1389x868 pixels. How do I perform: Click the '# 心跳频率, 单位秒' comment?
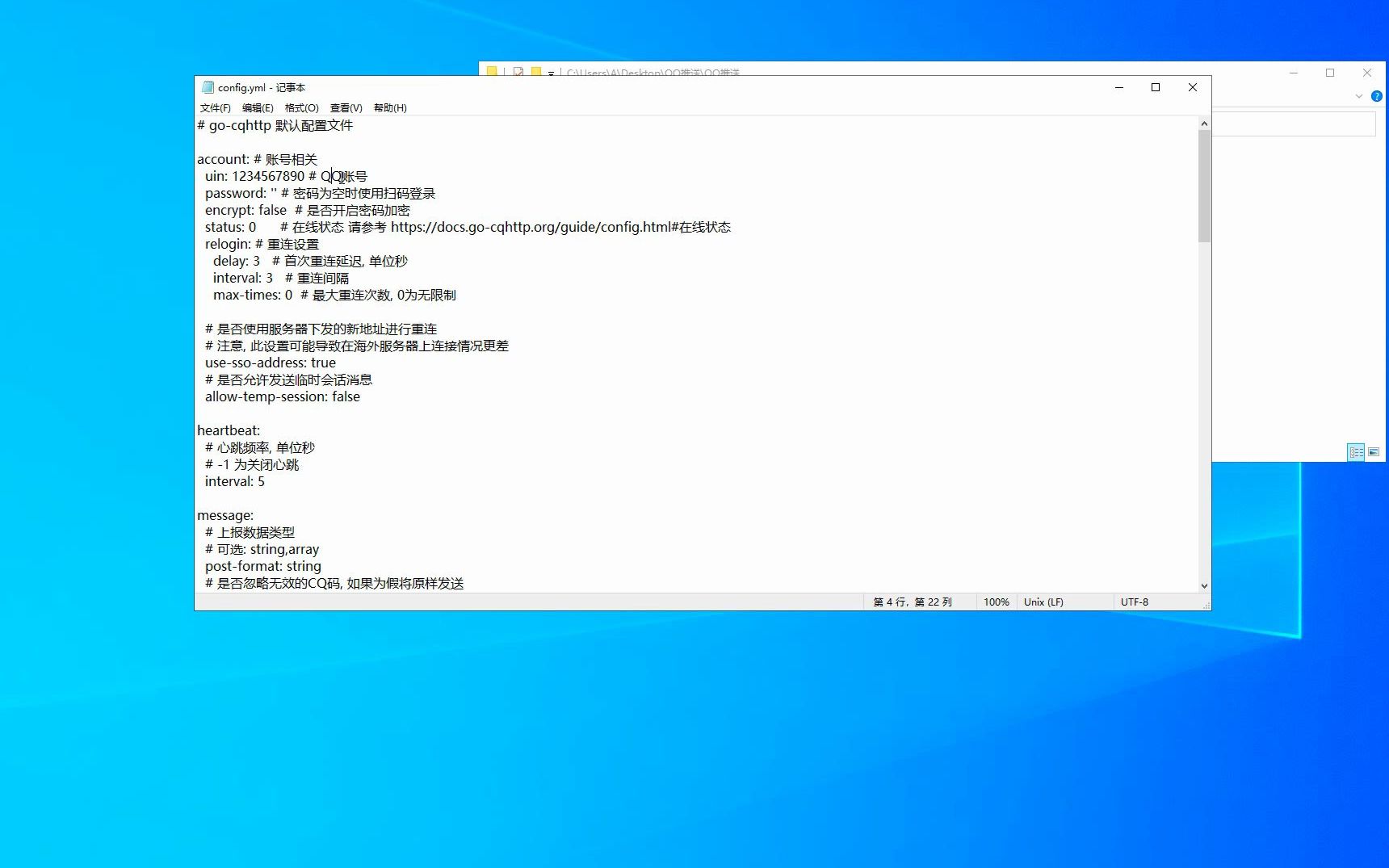[x=260, y=447]
